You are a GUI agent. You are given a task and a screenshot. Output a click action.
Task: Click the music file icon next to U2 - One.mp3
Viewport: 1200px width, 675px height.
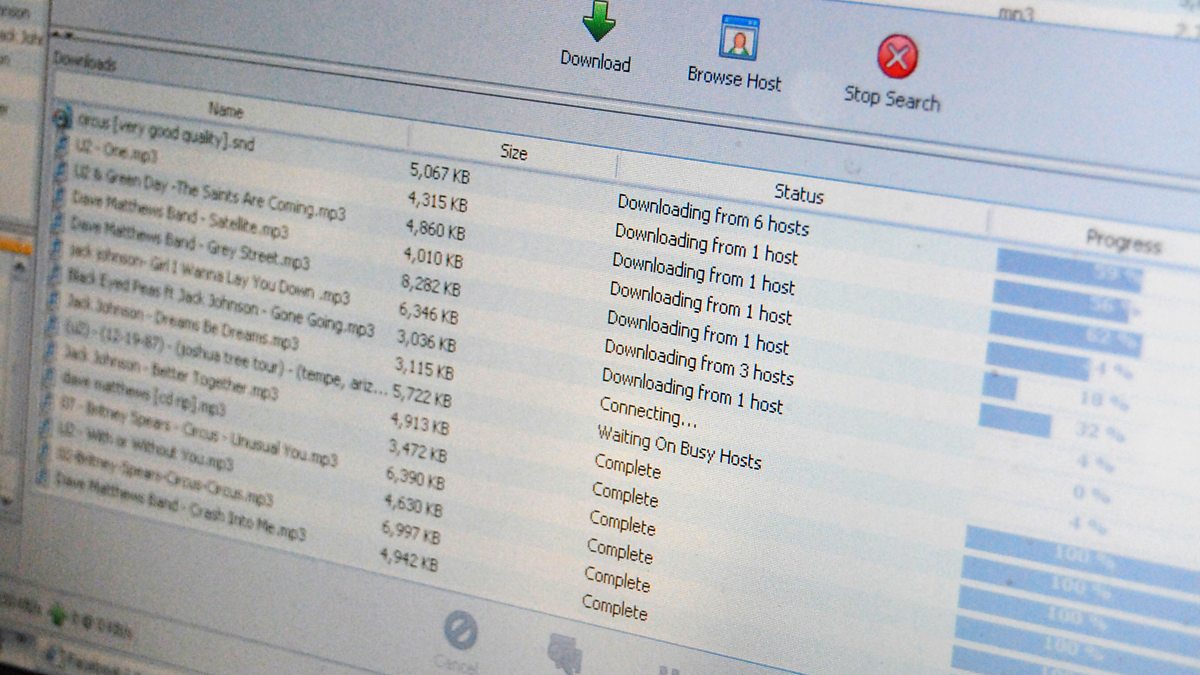[x=61, y=145]
